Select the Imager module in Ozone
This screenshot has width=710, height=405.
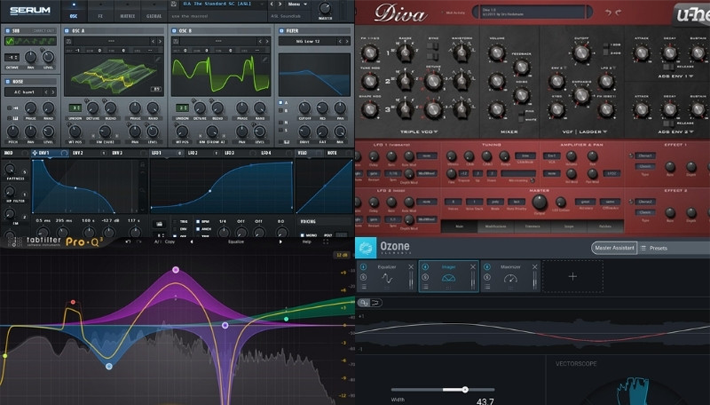pos(448,276)
